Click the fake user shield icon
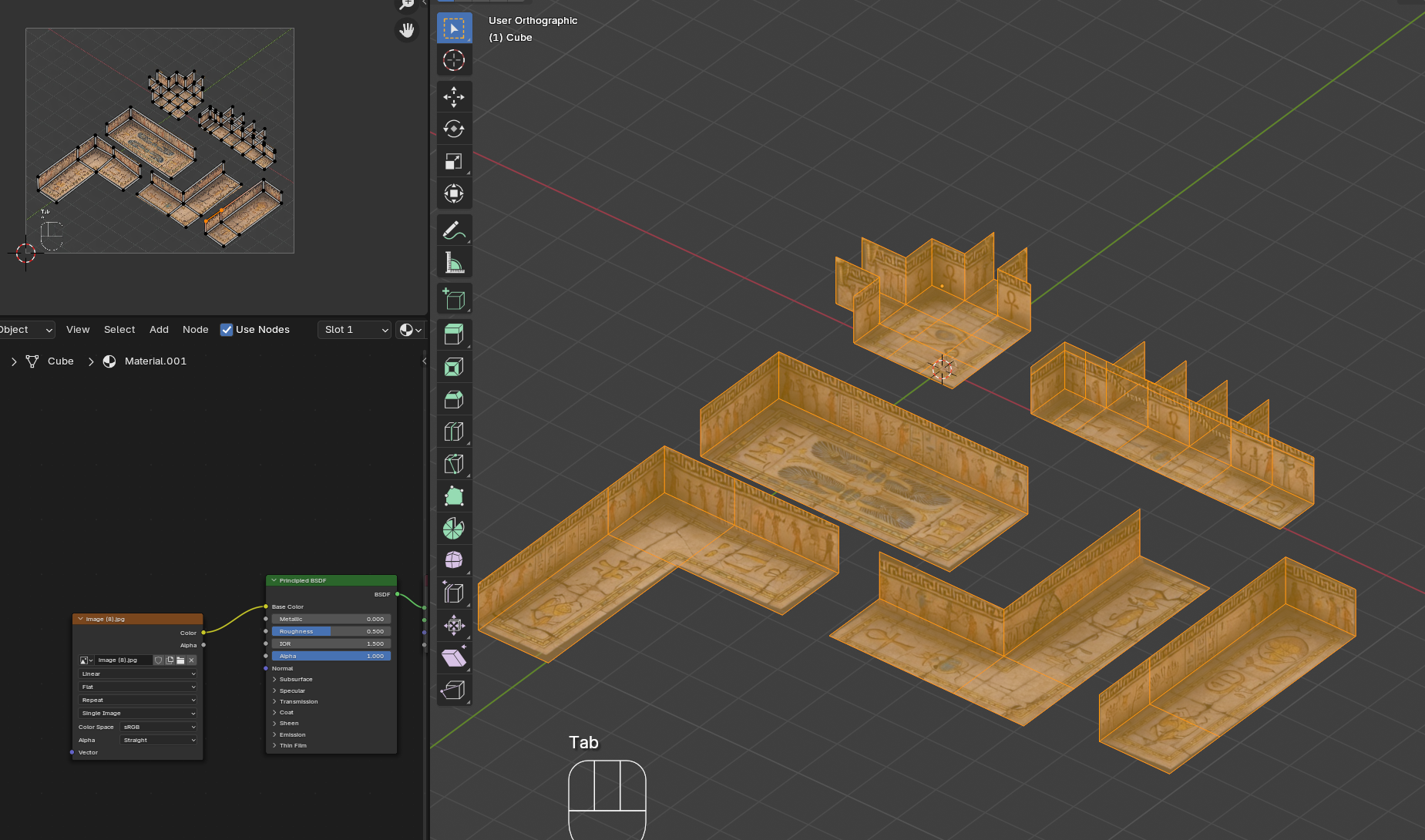The width and height of the screenshot is (1425, 840). 159,660
